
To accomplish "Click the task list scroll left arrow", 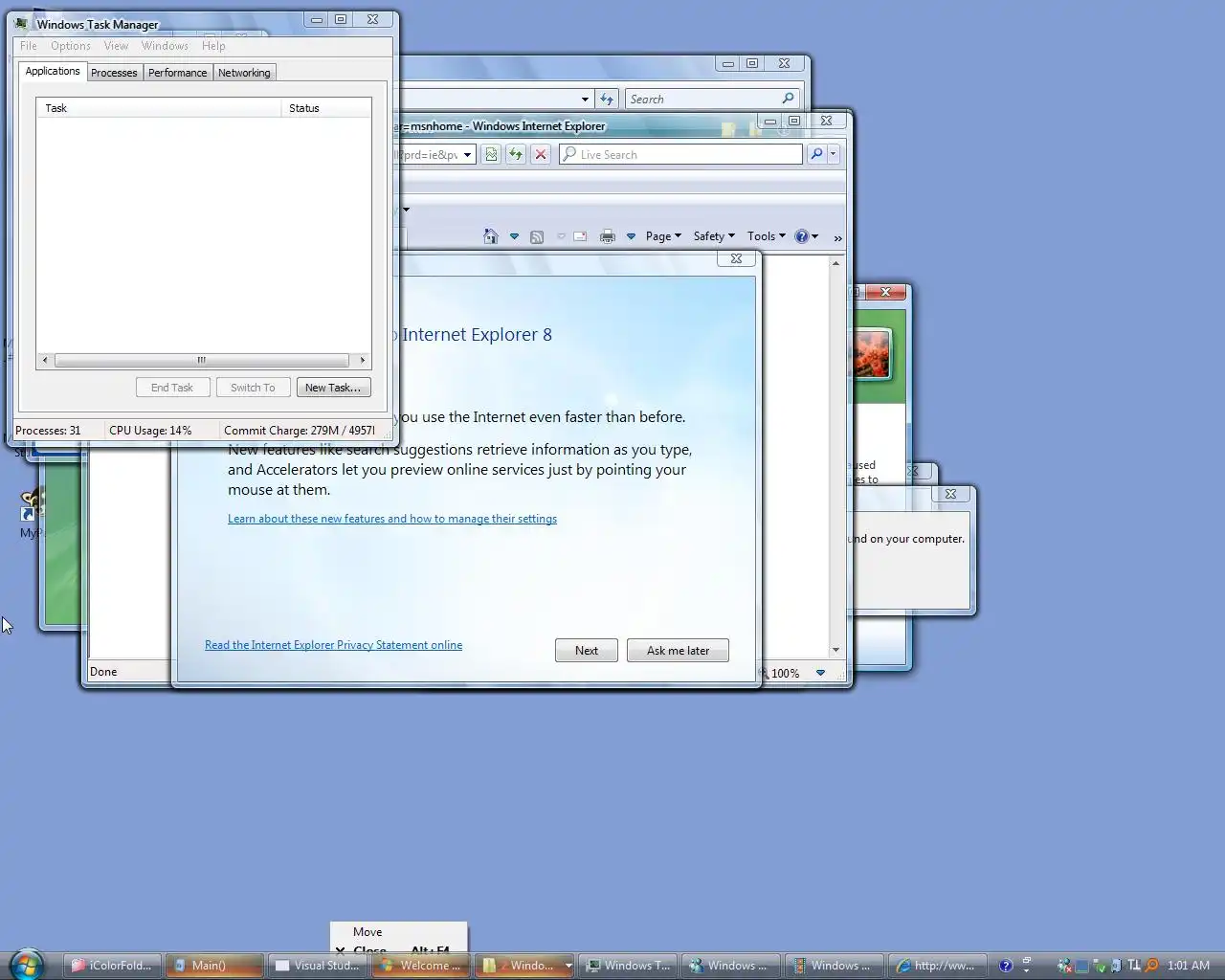I will tap(45, 361).
